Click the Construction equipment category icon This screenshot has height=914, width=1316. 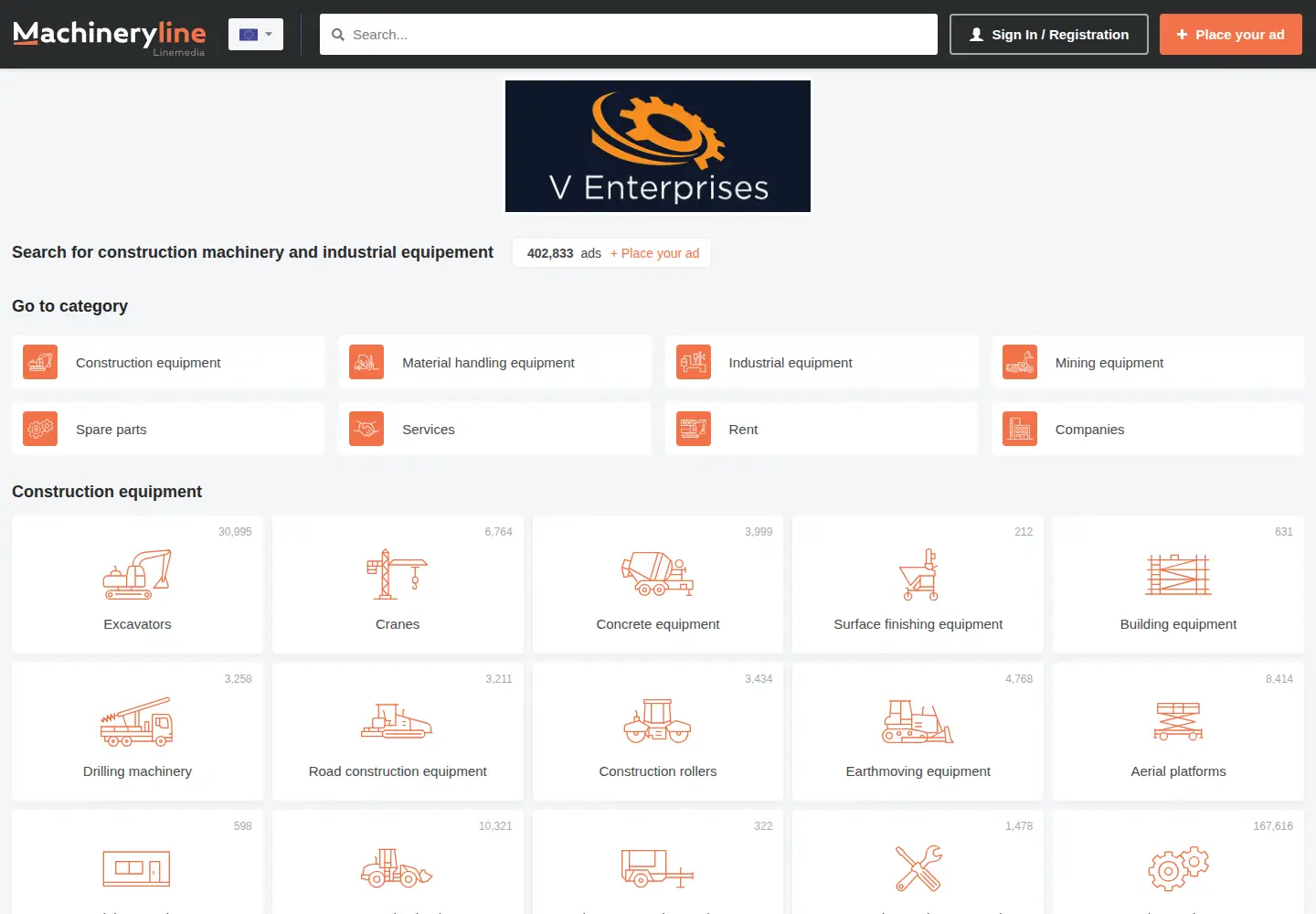click(40, 363)
